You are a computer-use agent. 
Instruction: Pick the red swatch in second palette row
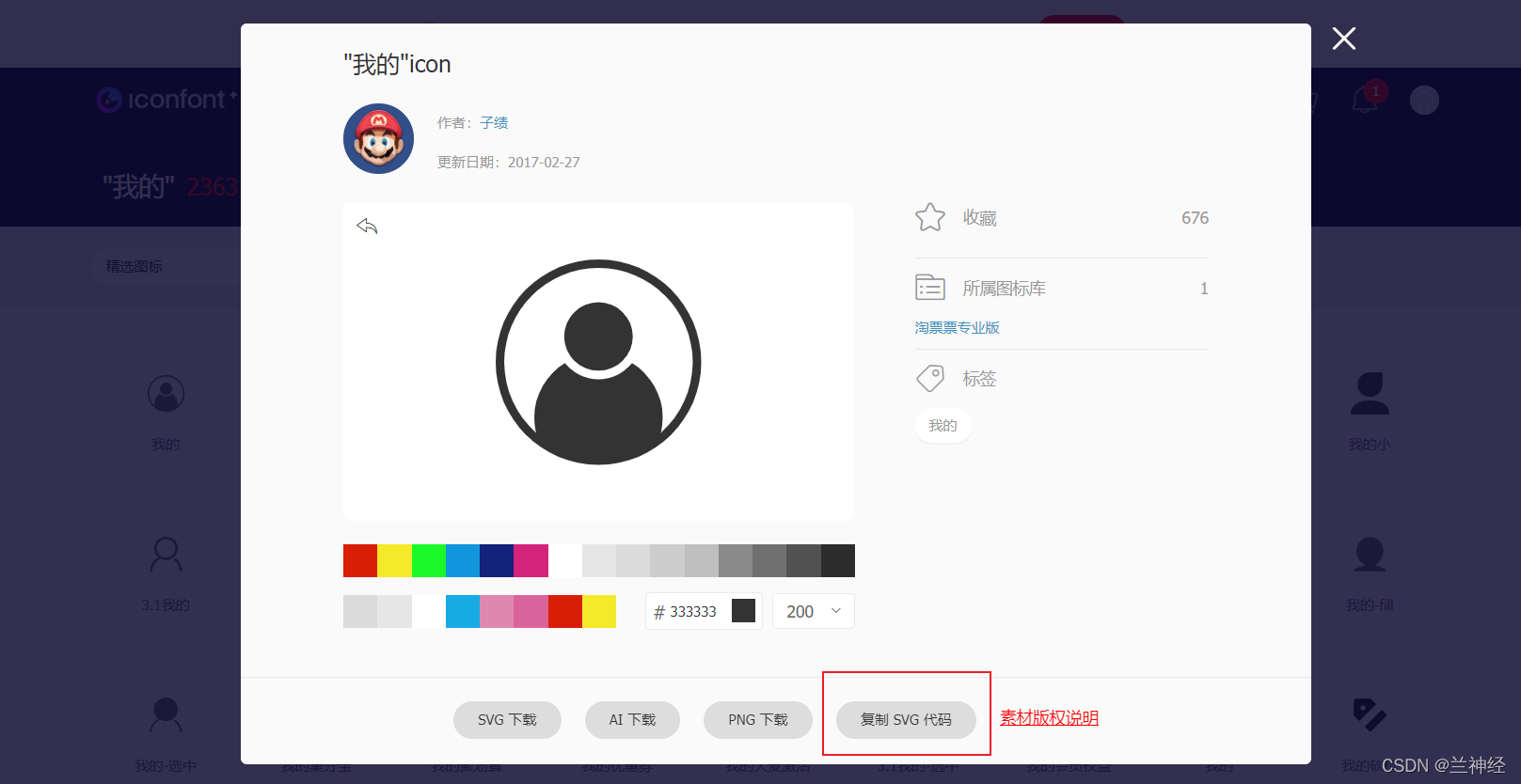pos(565,611)
